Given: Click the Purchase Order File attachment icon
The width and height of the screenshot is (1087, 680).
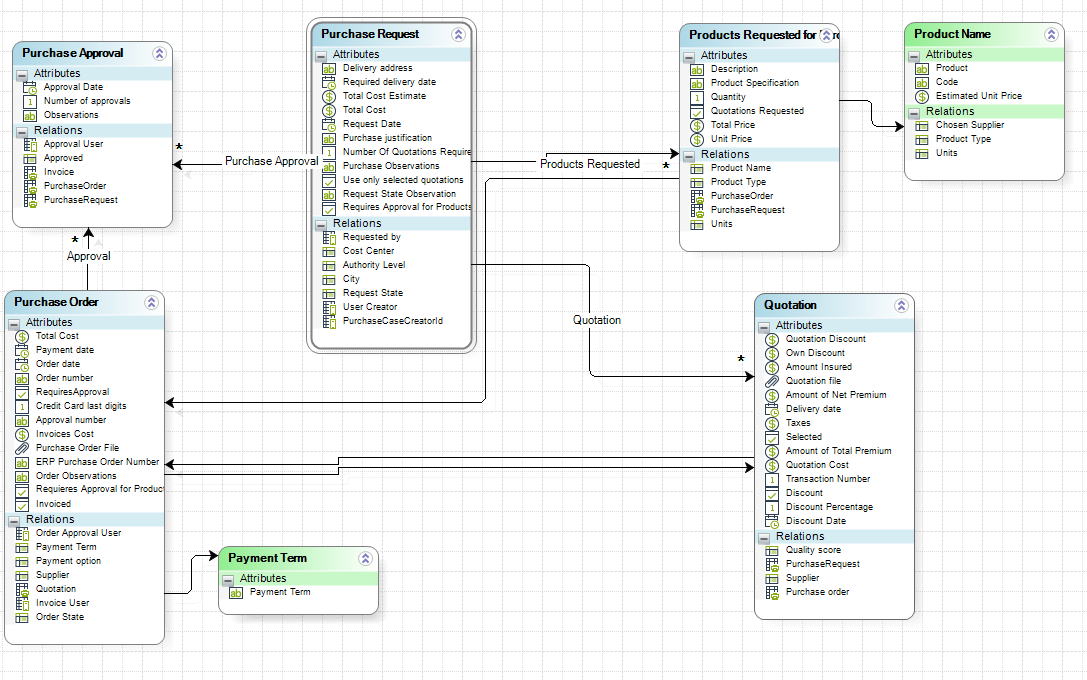Looking at the screenshot, I should tap(22, 448).
